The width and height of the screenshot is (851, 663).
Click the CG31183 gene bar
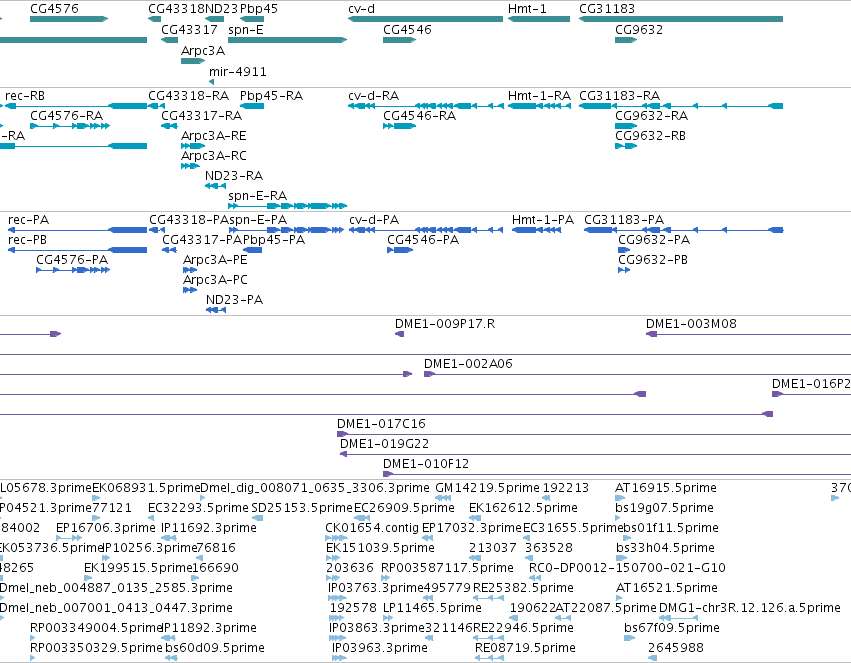click(681, 19)
